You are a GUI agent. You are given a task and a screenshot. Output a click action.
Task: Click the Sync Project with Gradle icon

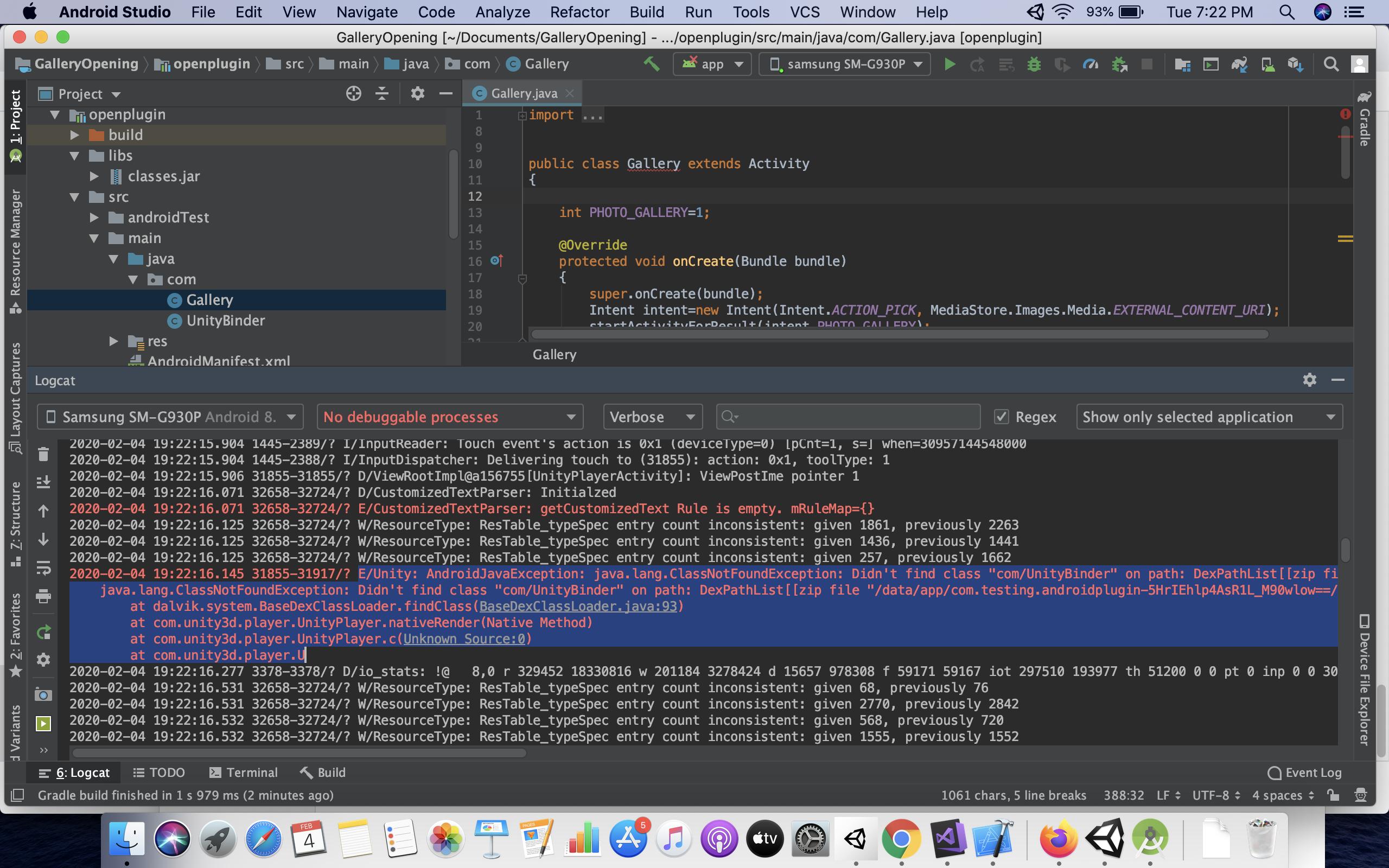click(x=1239, y=63)
